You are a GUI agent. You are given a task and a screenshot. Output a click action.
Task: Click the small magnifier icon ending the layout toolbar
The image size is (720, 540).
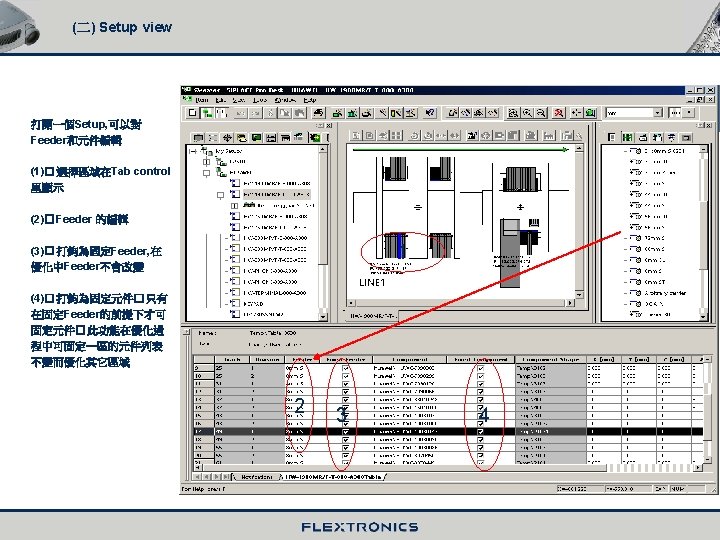(579, 135)
